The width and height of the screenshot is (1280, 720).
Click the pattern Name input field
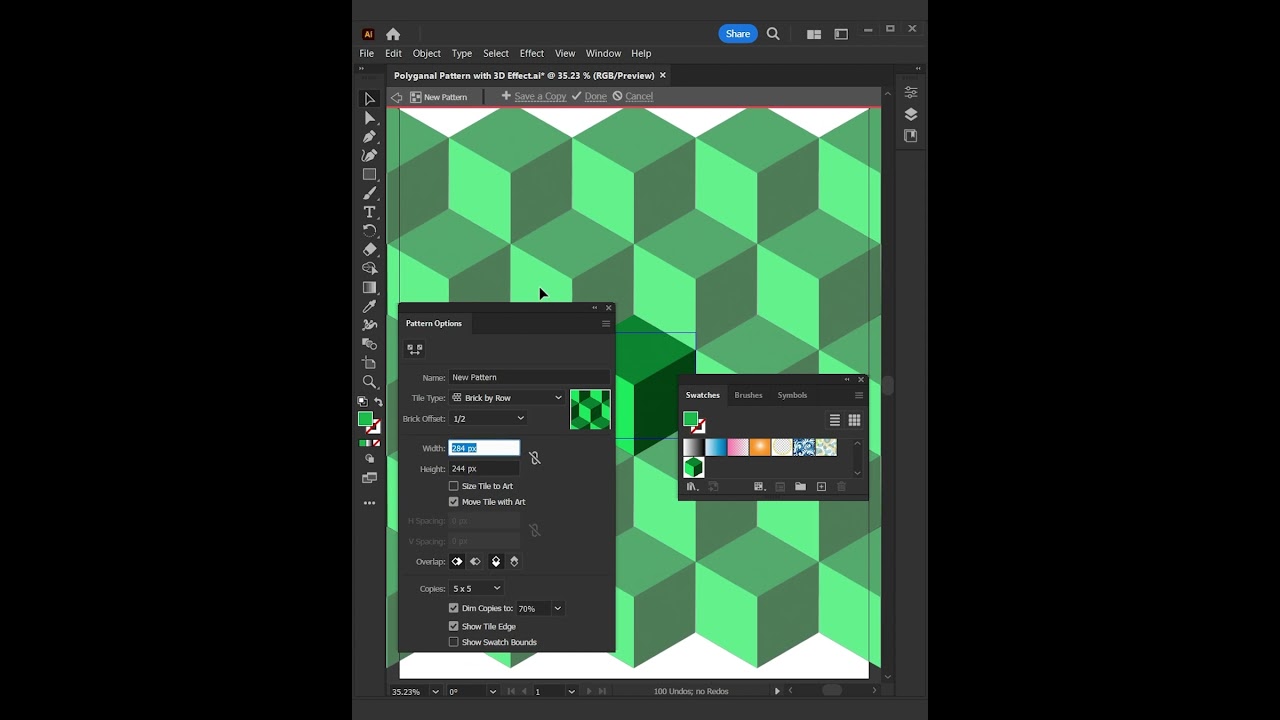529,378
